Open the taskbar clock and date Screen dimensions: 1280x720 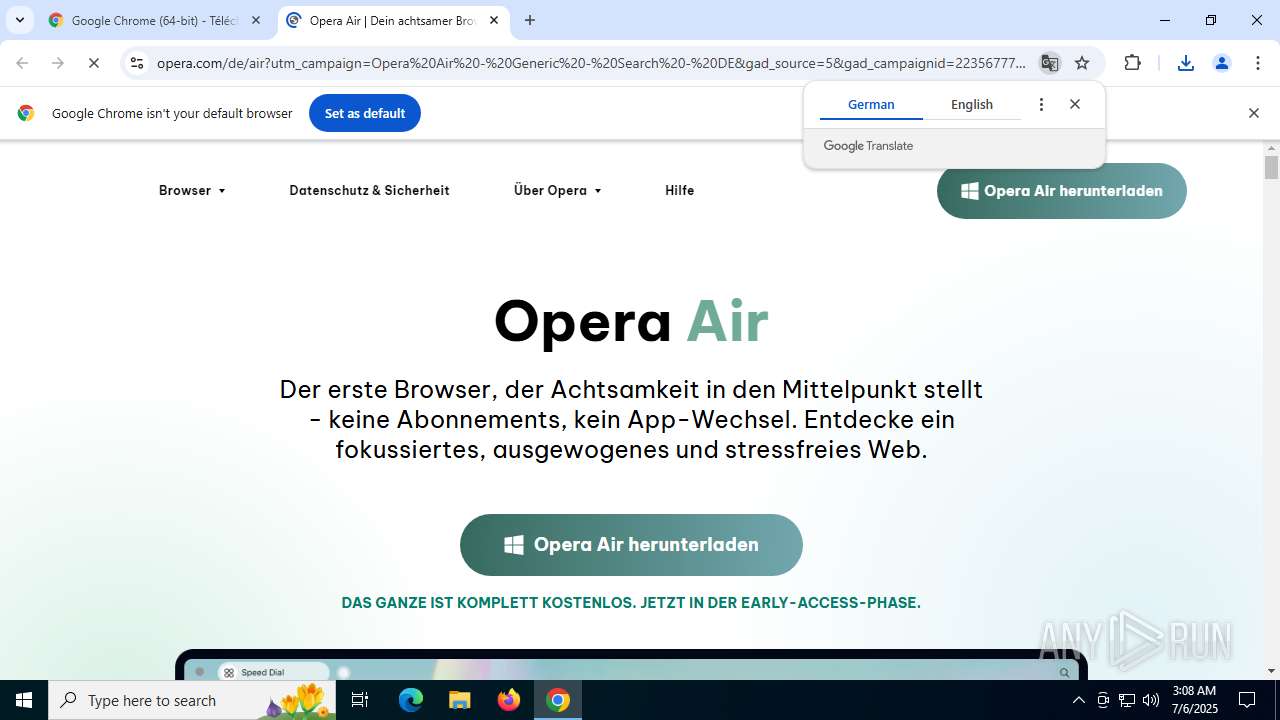coord(1194,700)
